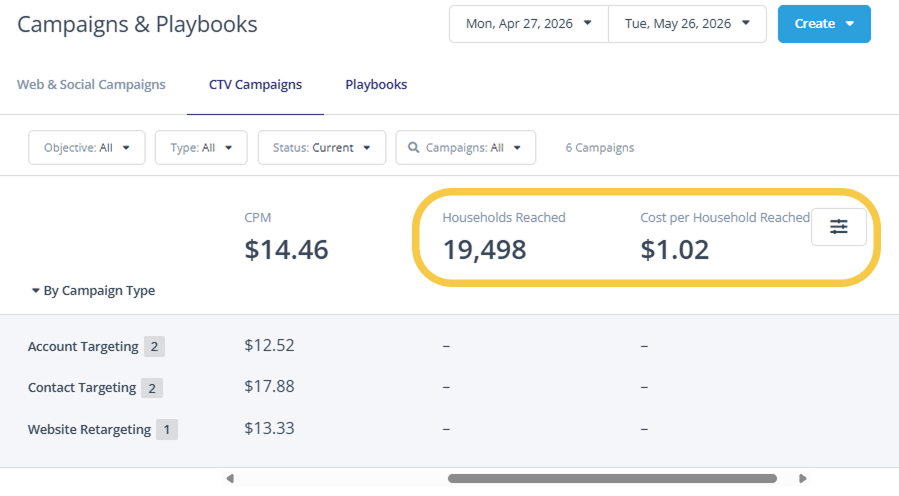Click the Contact Targeting CPM $17.88

(x=269, y=386)
